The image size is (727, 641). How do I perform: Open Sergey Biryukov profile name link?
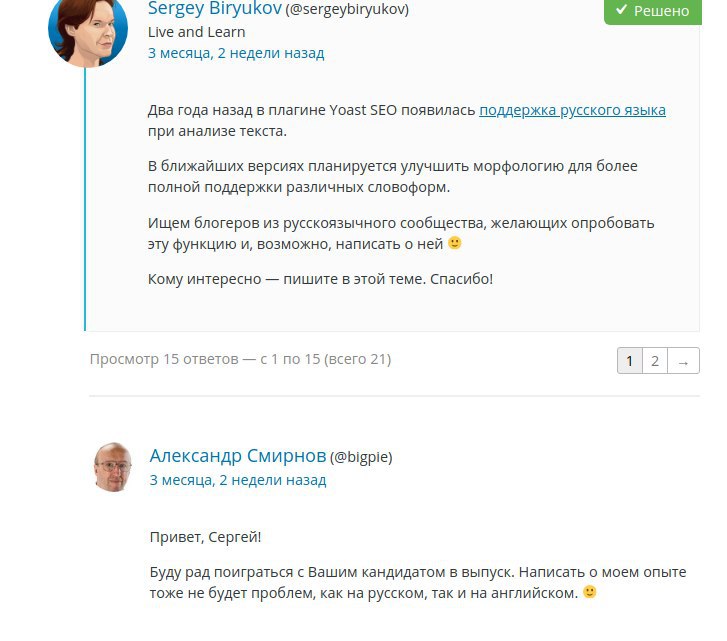click(215, 8)
